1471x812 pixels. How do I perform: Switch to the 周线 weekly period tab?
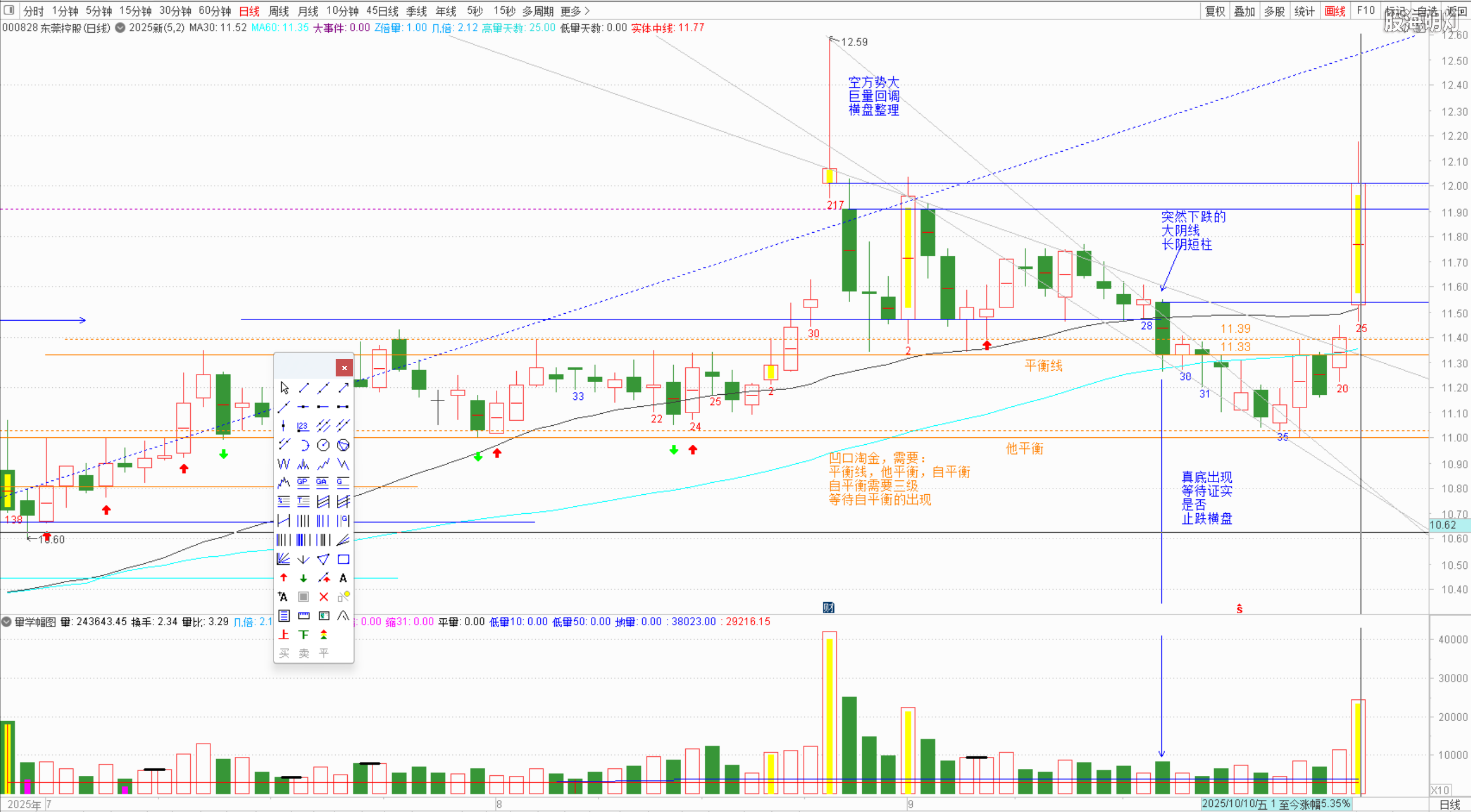[279, 11]
